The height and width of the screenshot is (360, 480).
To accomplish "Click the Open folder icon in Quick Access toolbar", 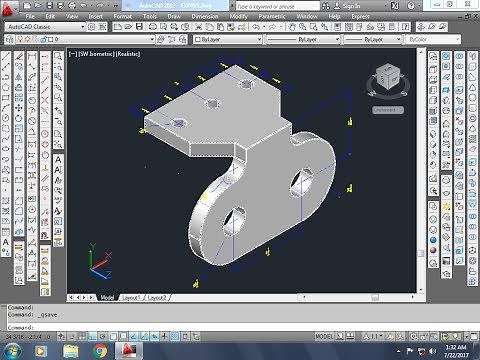I will pos(38,6).
